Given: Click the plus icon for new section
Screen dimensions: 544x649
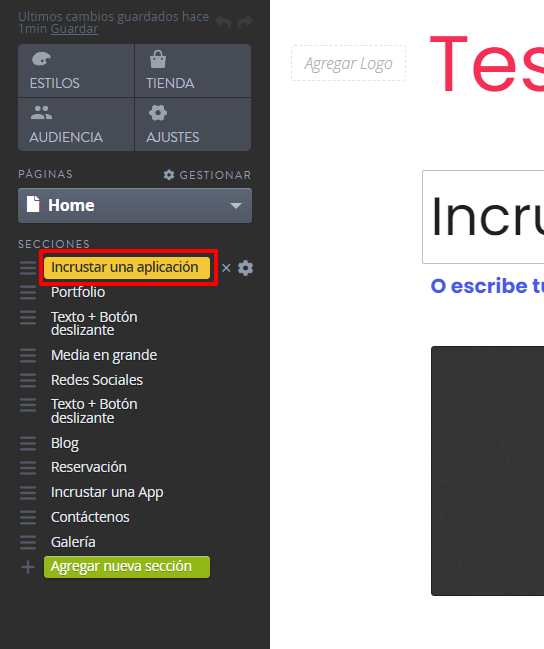Looking at the screenshot, I should click(28, 567).
